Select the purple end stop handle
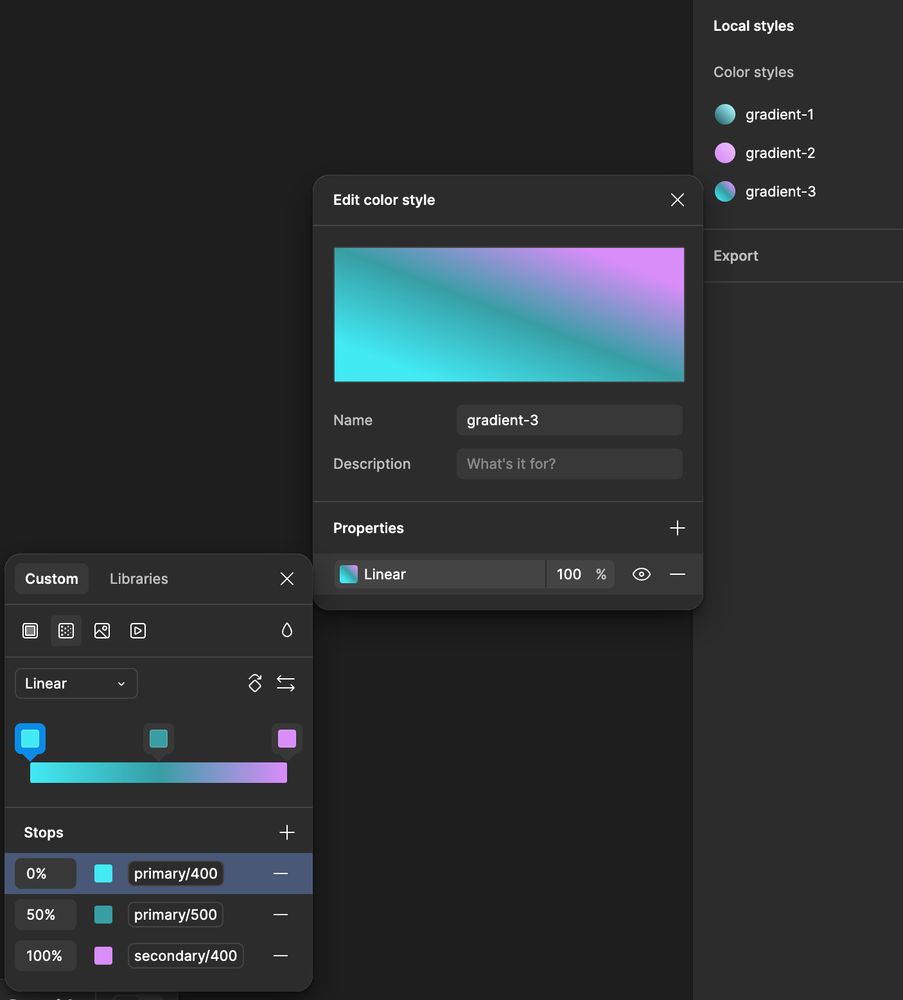 click(287, 739)
